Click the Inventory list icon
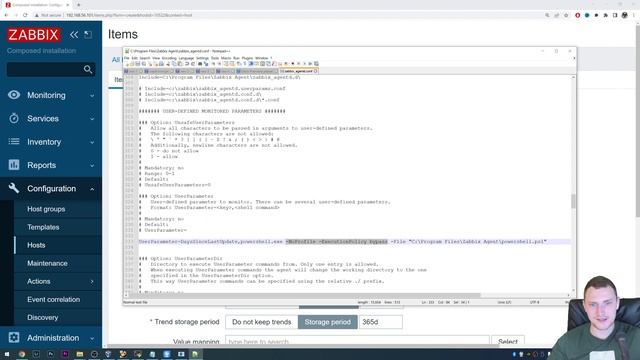640x360 pixels. [13, 142]
